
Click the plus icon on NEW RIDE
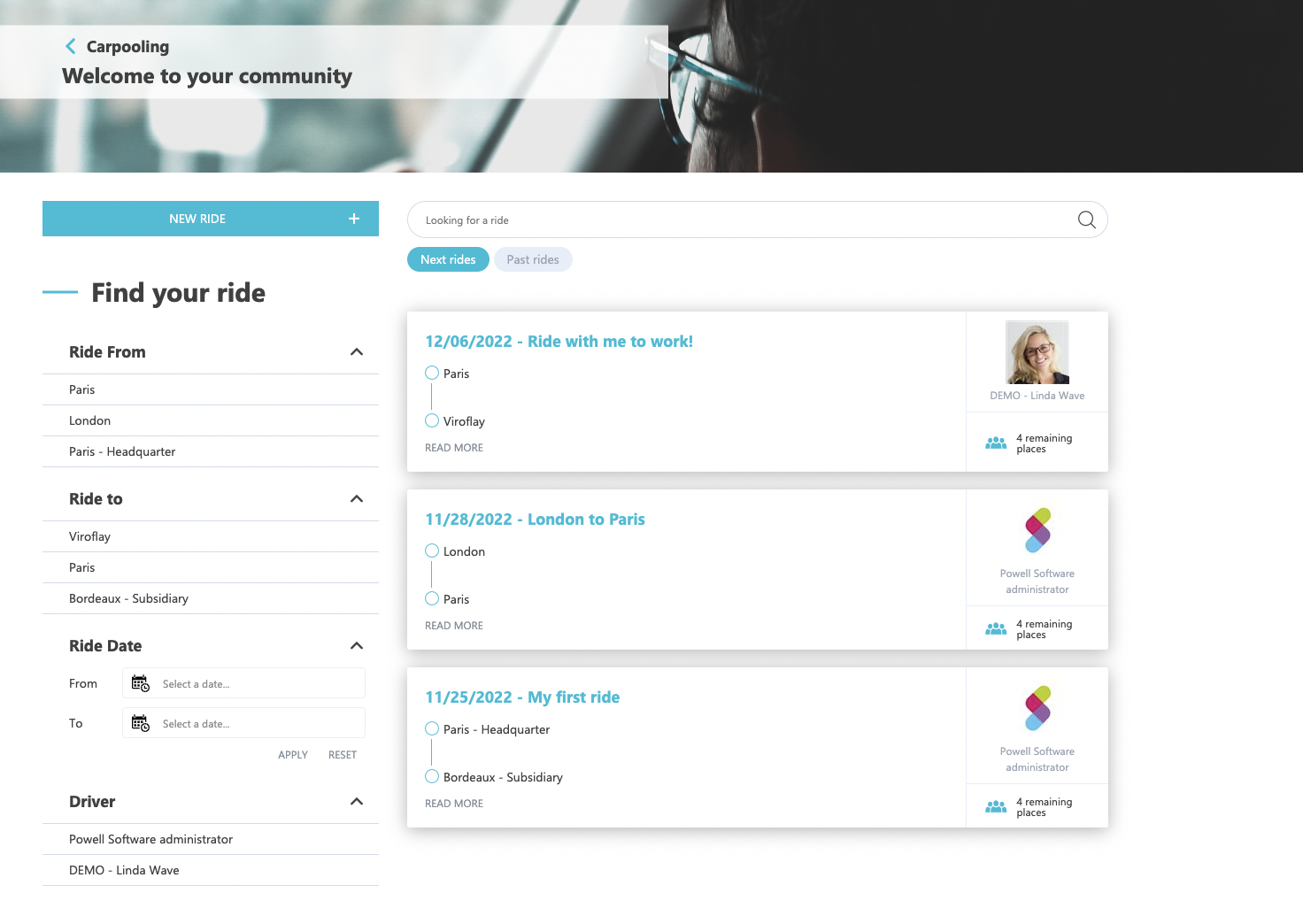coord(353,218)
